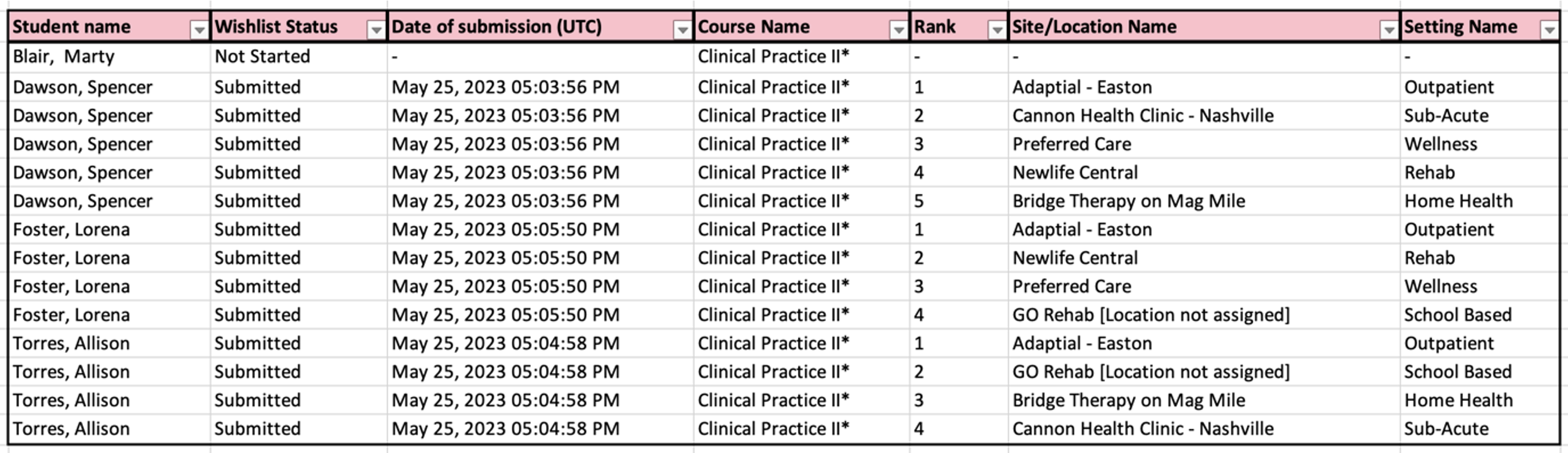Select the Site/Location Name header label
This screenshot has height=453, width=1568.
coord(1094,27)
